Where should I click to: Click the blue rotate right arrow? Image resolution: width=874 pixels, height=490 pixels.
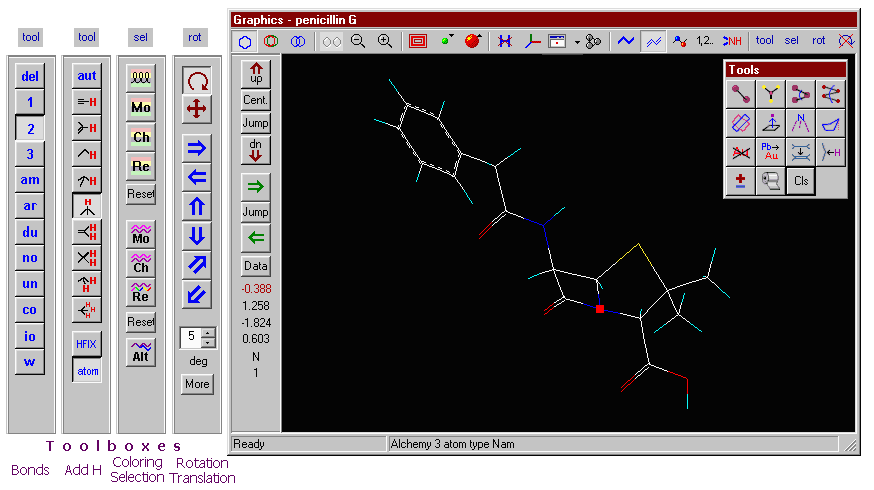(197, 148)
